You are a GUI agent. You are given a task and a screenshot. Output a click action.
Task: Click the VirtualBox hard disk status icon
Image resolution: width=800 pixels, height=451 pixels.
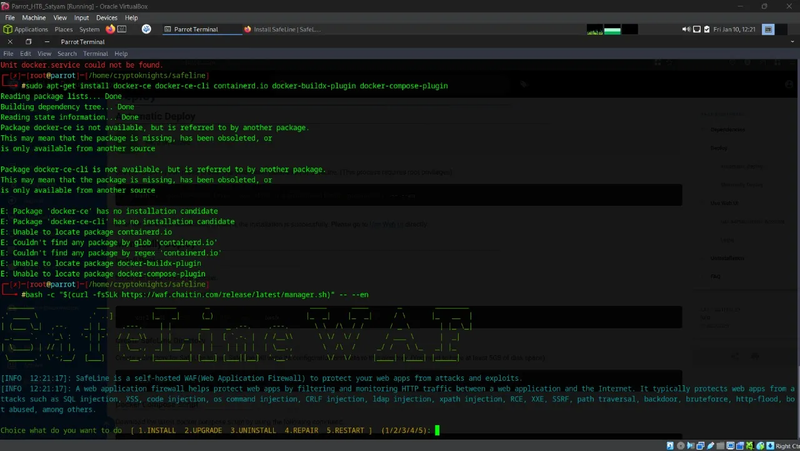[x=670, y=446]
